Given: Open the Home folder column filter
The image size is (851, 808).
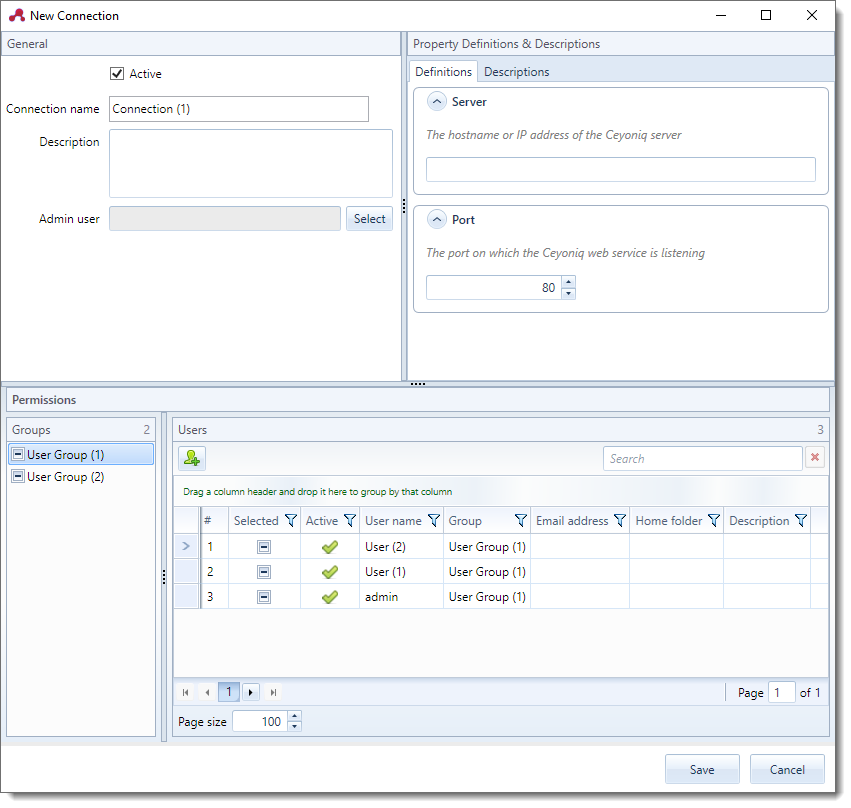Looking at the screenshot, I should [x=714, y=520].
